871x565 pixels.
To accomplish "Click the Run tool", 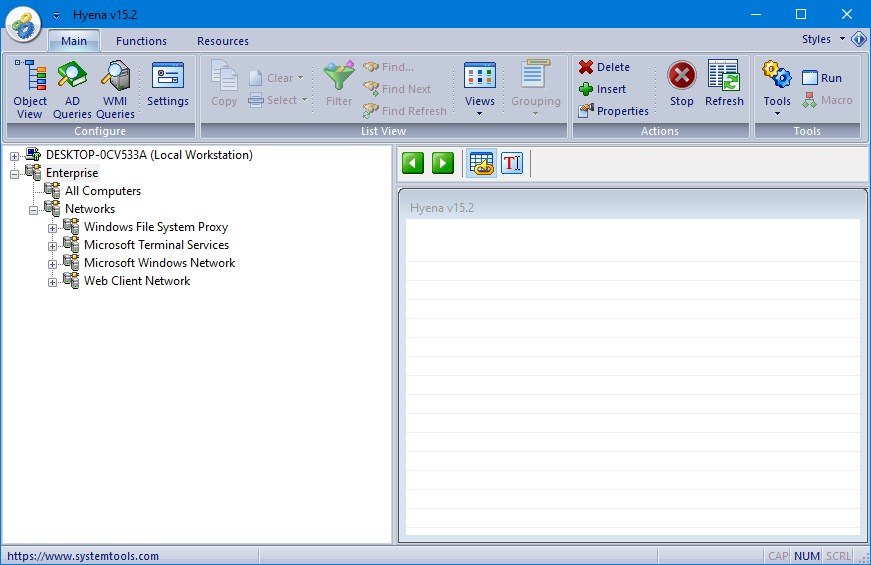I will click(x=822, y=78).
